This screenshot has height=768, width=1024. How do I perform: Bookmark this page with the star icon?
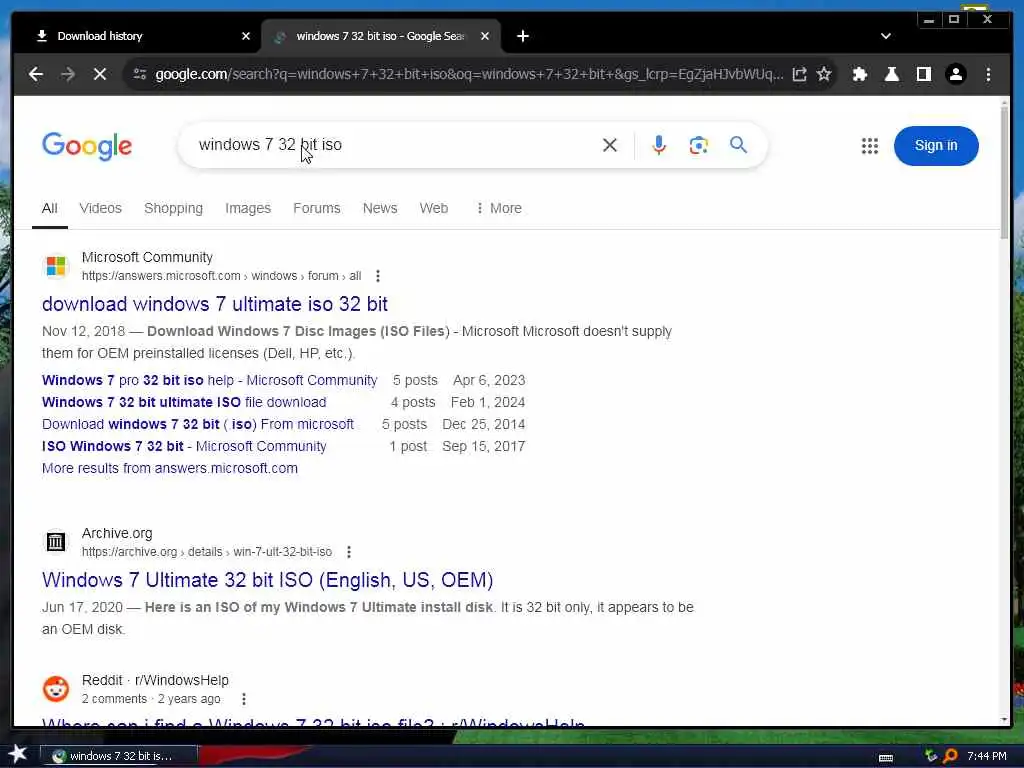824,74
